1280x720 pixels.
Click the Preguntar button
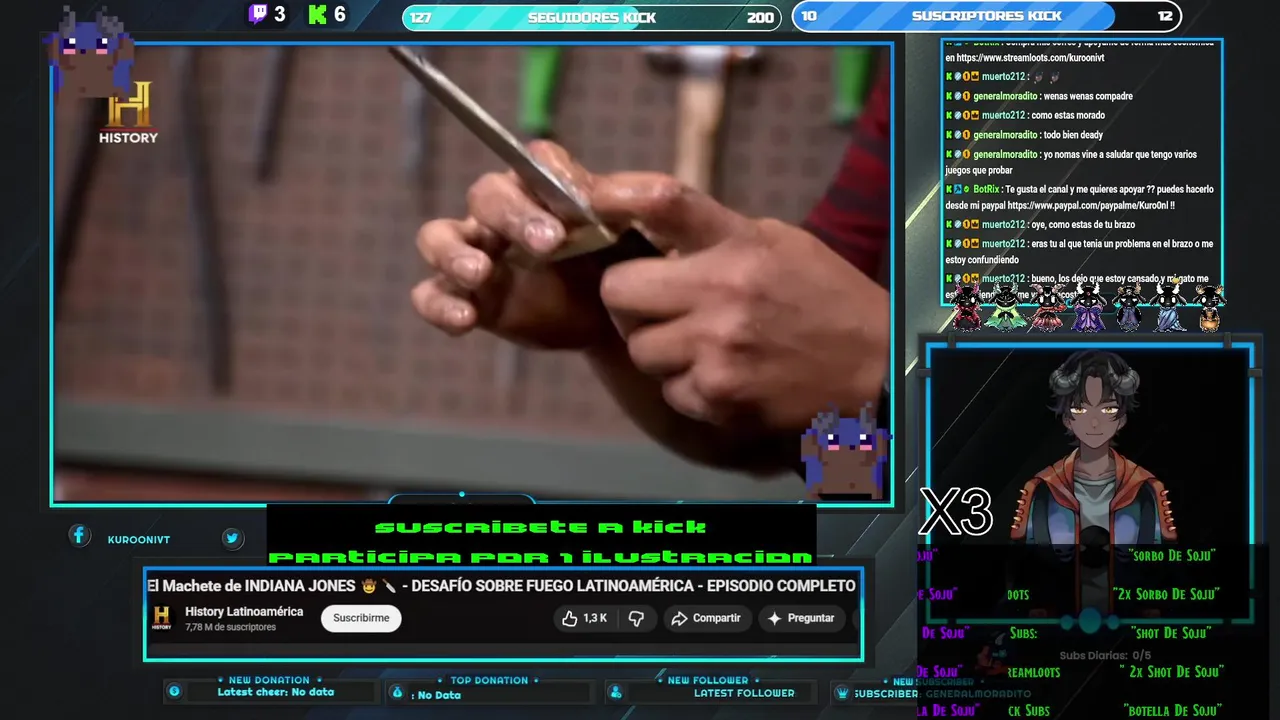(x=801, y=618)
